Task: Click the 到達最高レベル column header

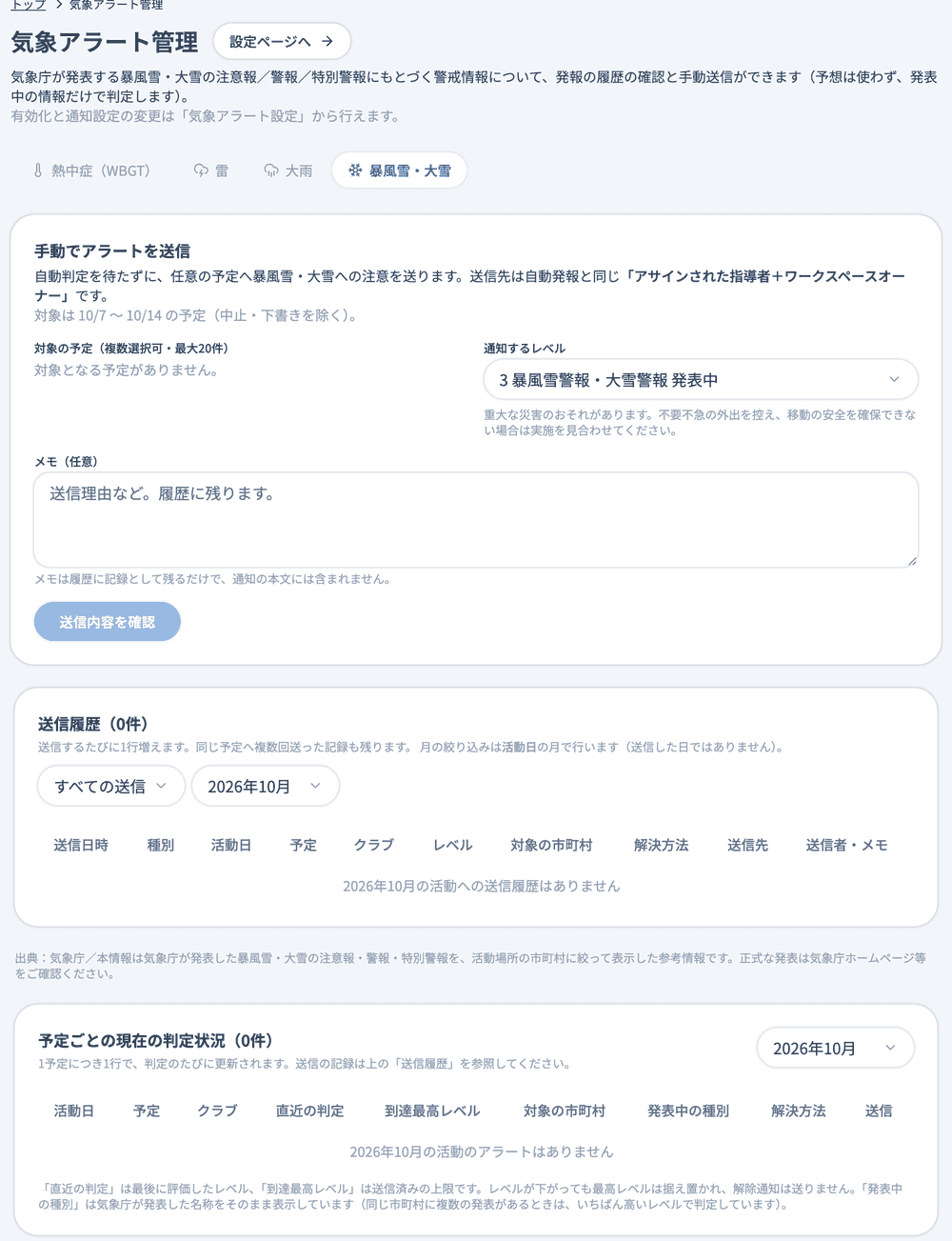Action: click(432, 1111)
